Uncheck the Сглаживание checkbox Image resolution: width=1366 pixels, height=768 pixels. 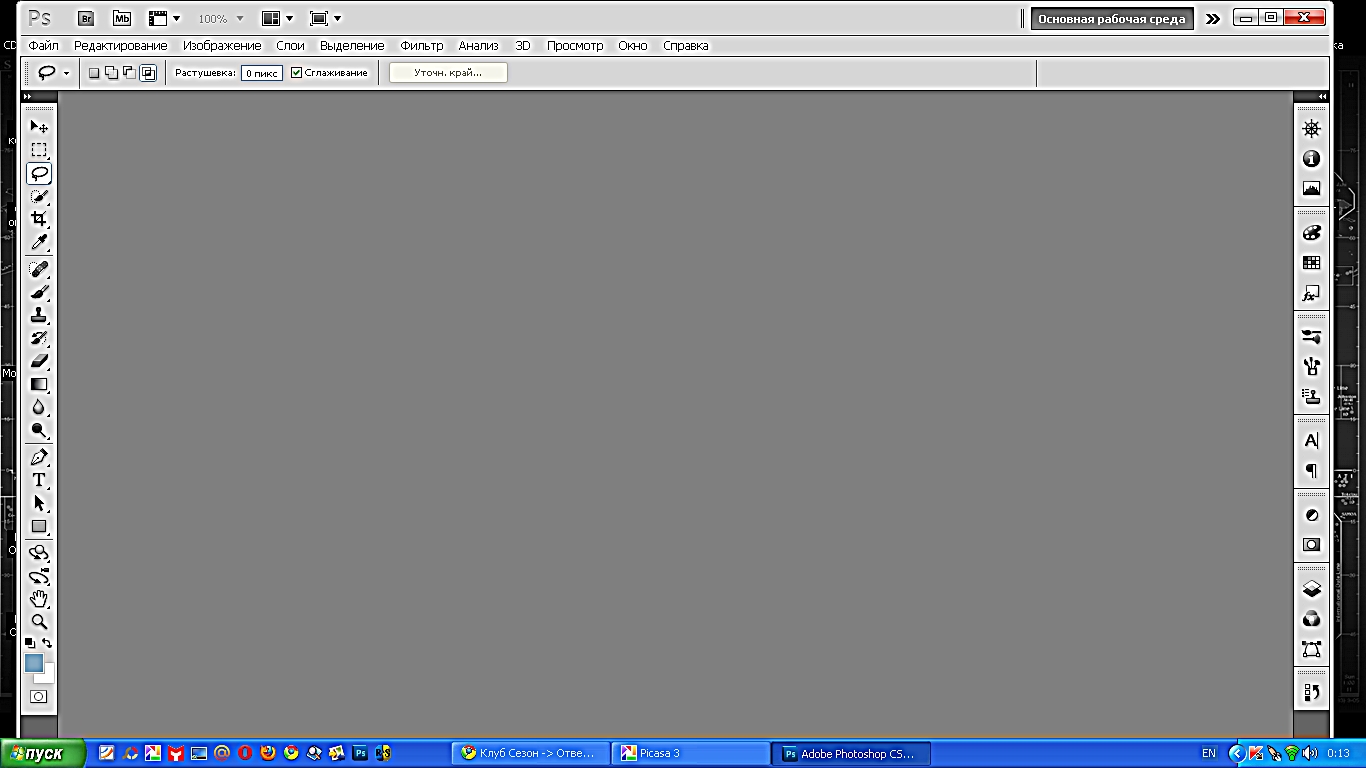coord(296,73)
